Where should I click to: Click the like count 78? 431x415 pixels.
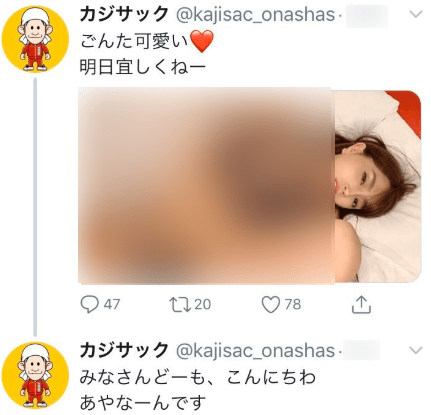click(x=293, y=305)
